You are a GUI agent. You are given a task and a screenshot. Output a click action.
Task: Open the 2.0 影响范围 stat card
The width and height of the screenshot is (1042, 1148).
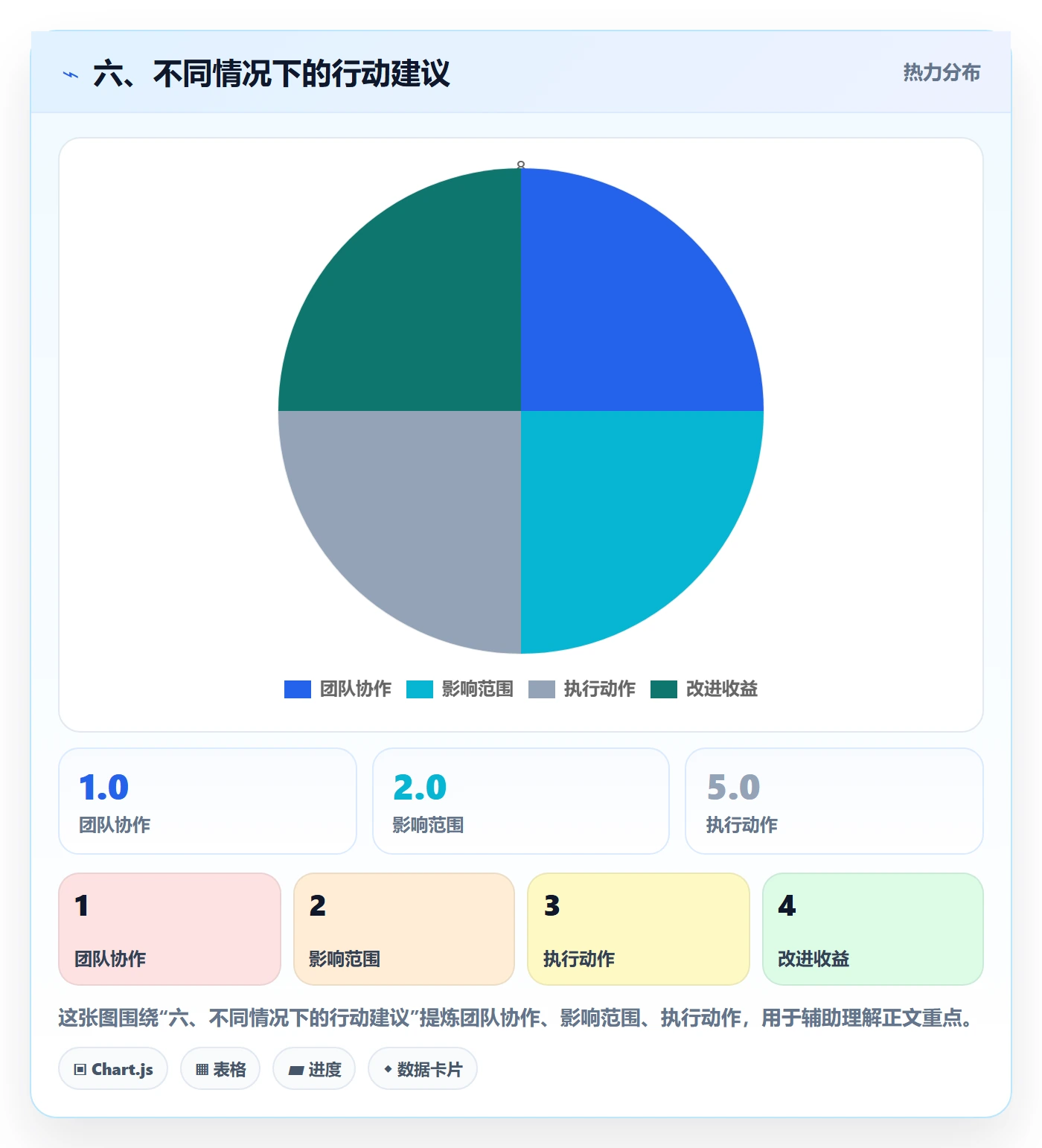coord(521,801)
